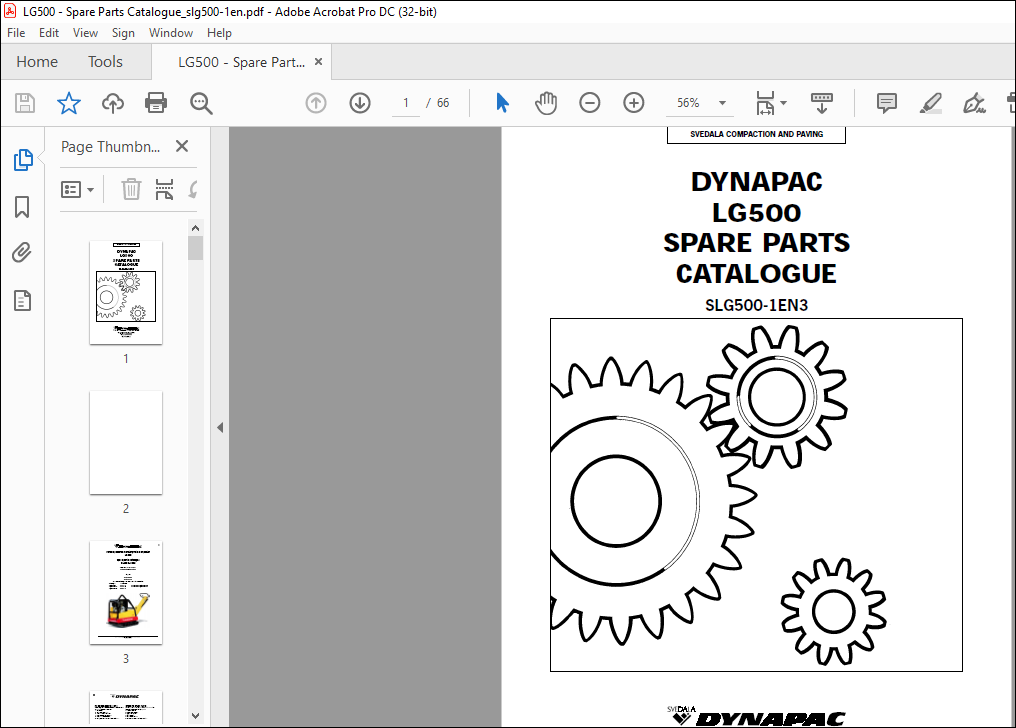Close the LG500 document tab
Viewport: 1016px width, 728px height.
(318, 62)
